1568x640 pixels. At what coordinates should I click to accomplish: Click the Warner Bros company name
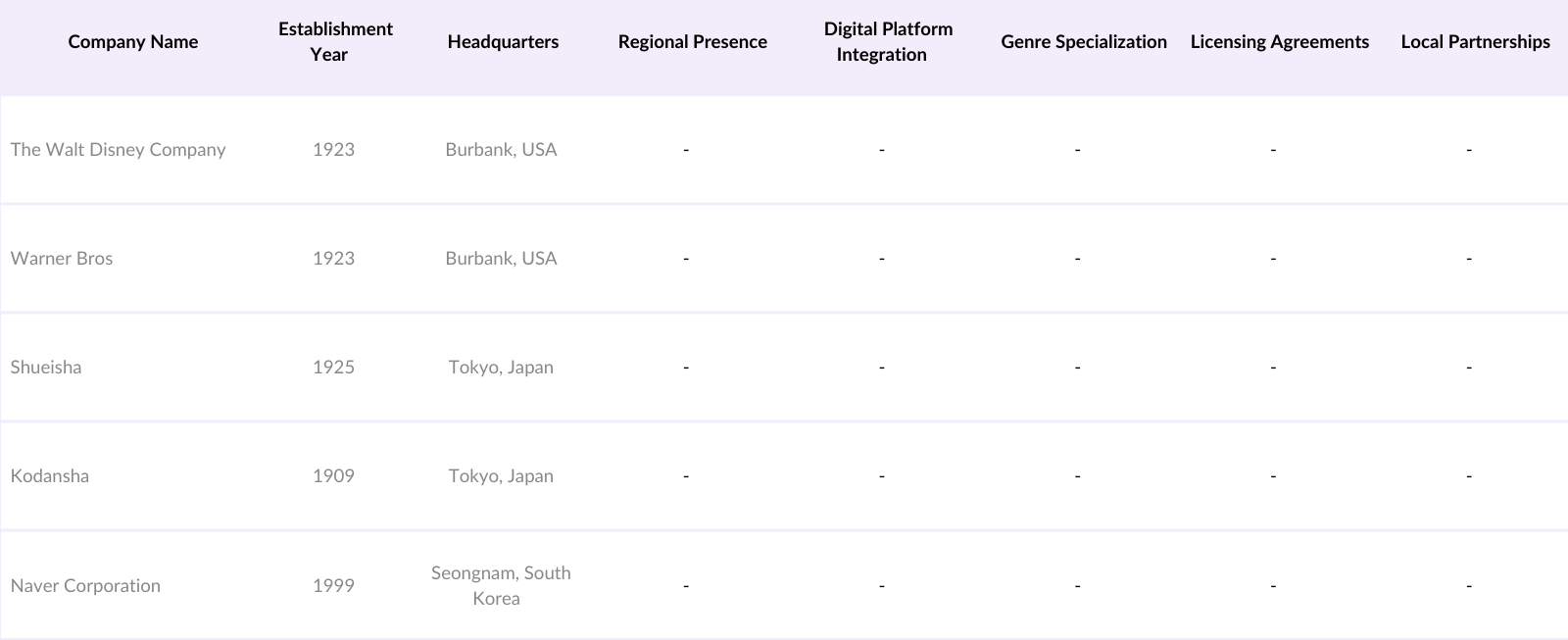(x=62, y=259)
